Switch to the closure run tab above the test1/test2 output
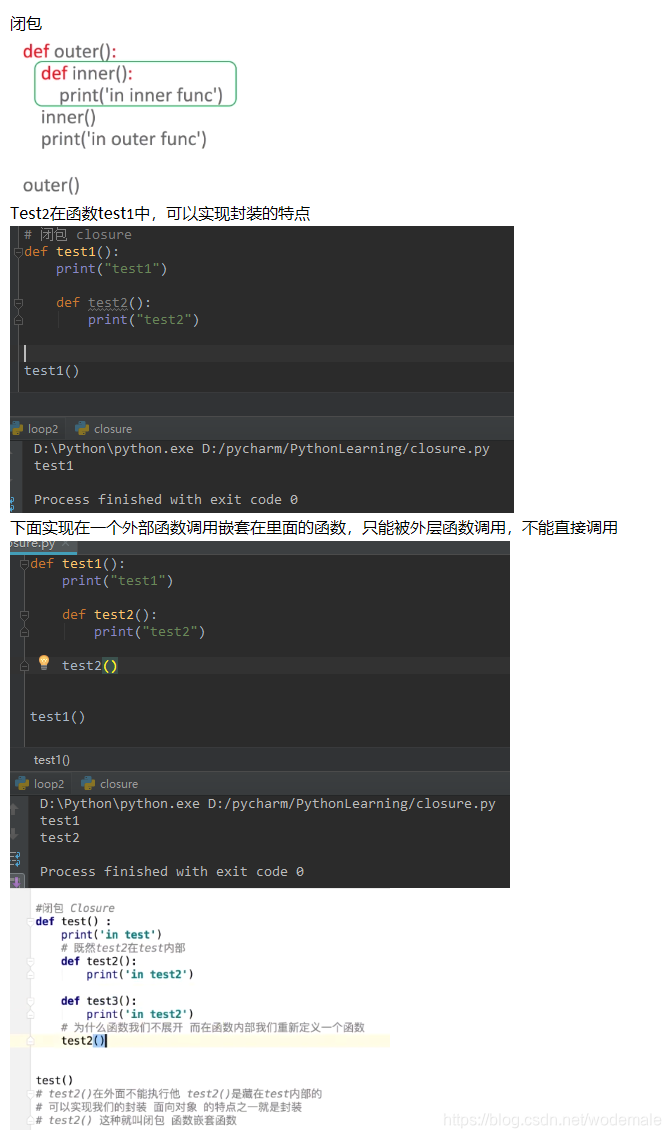This screenshot has width=671, height=1138. coord(110,783)
